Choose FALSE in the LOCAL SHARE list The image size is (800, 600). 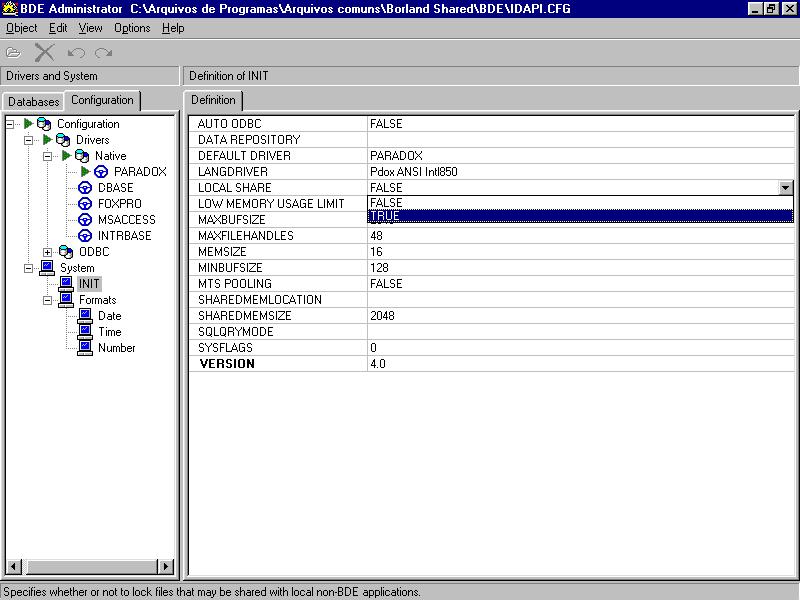pos(580,203)
